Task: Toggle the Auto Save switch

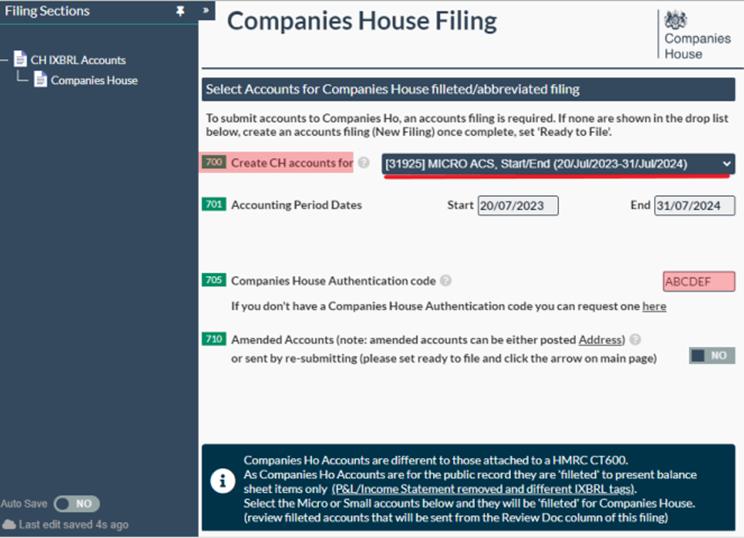Action: pyautogui.click(x=77, y=503)
